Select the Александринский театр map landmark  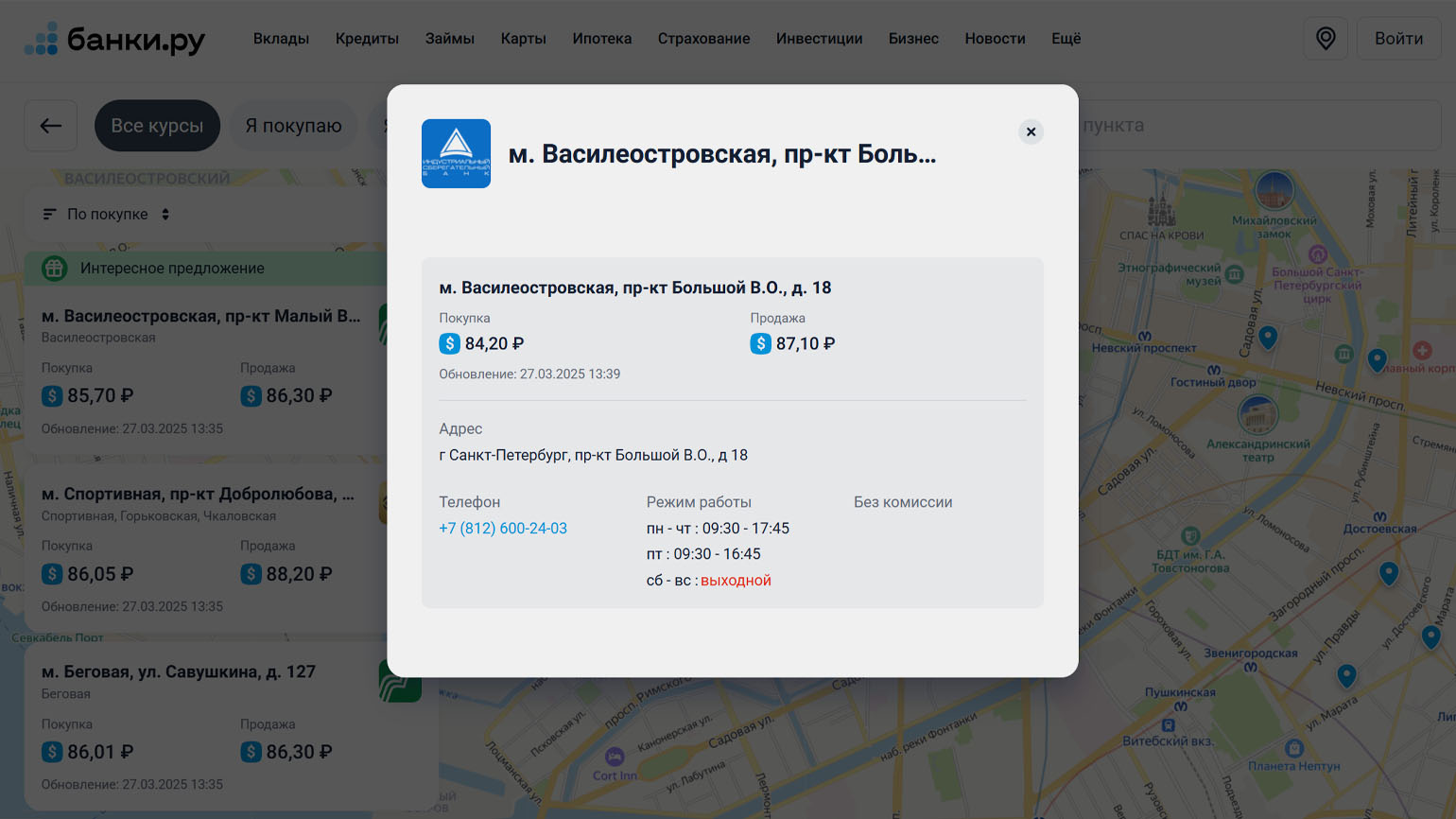click(x=1257, y=416)
